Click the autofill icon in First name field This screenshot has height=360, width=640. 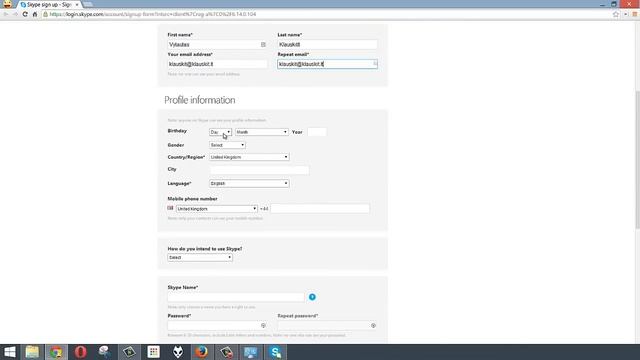tap(263, 44)
